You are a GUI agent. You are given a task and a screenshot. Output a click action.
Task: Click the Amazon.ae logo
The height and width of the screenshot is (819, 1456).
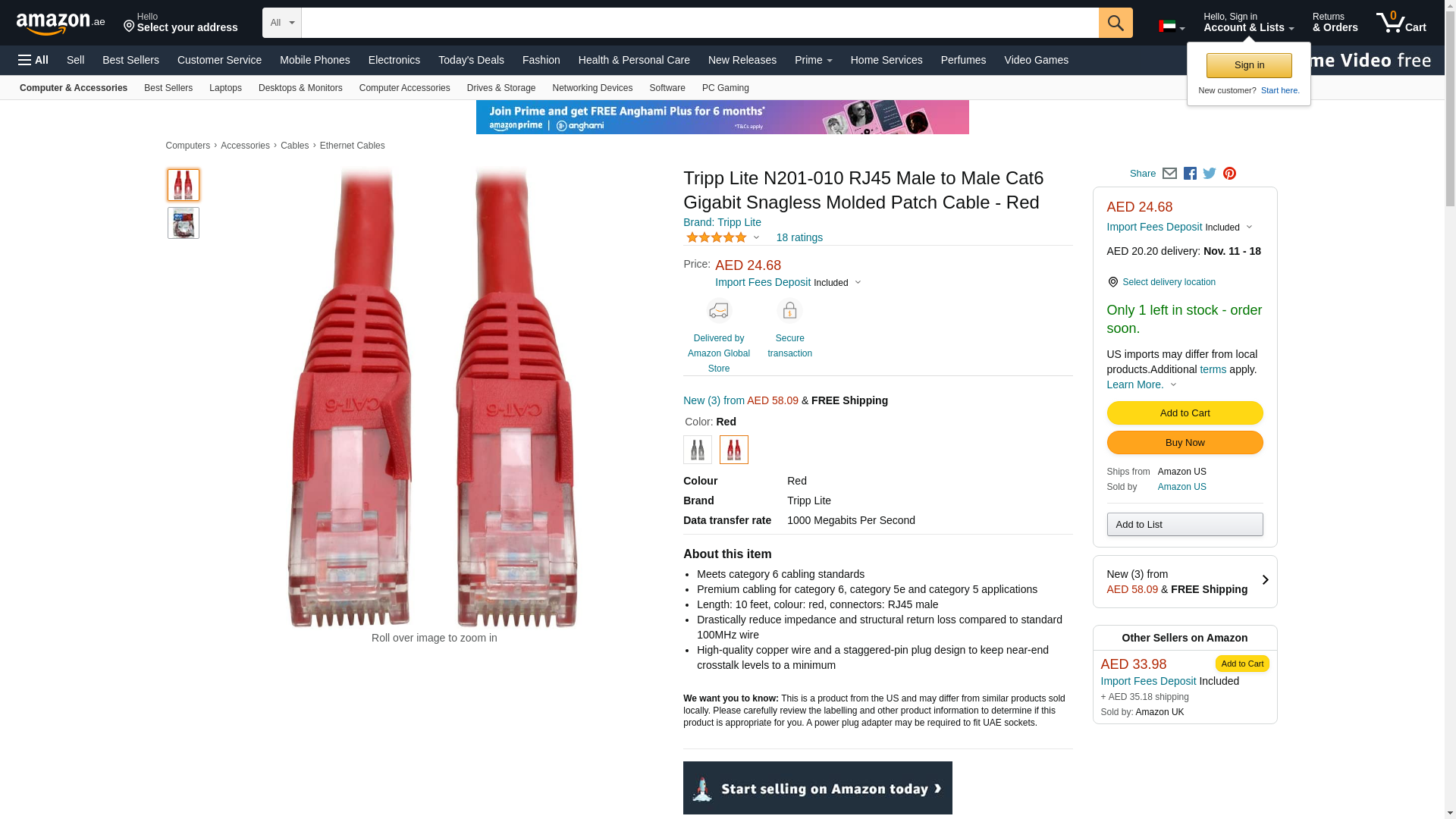coord(61,23)
